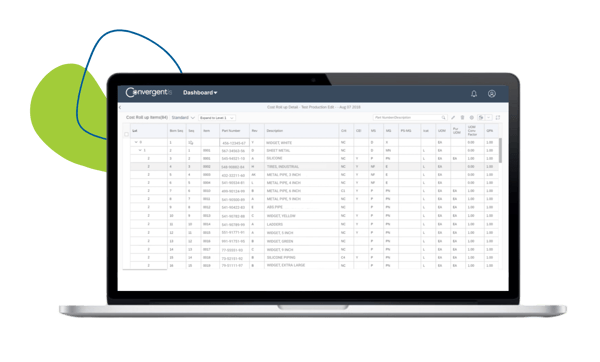600x362 pixels.
Task: Click the Convergentis logo
Action: pos(149,92)
